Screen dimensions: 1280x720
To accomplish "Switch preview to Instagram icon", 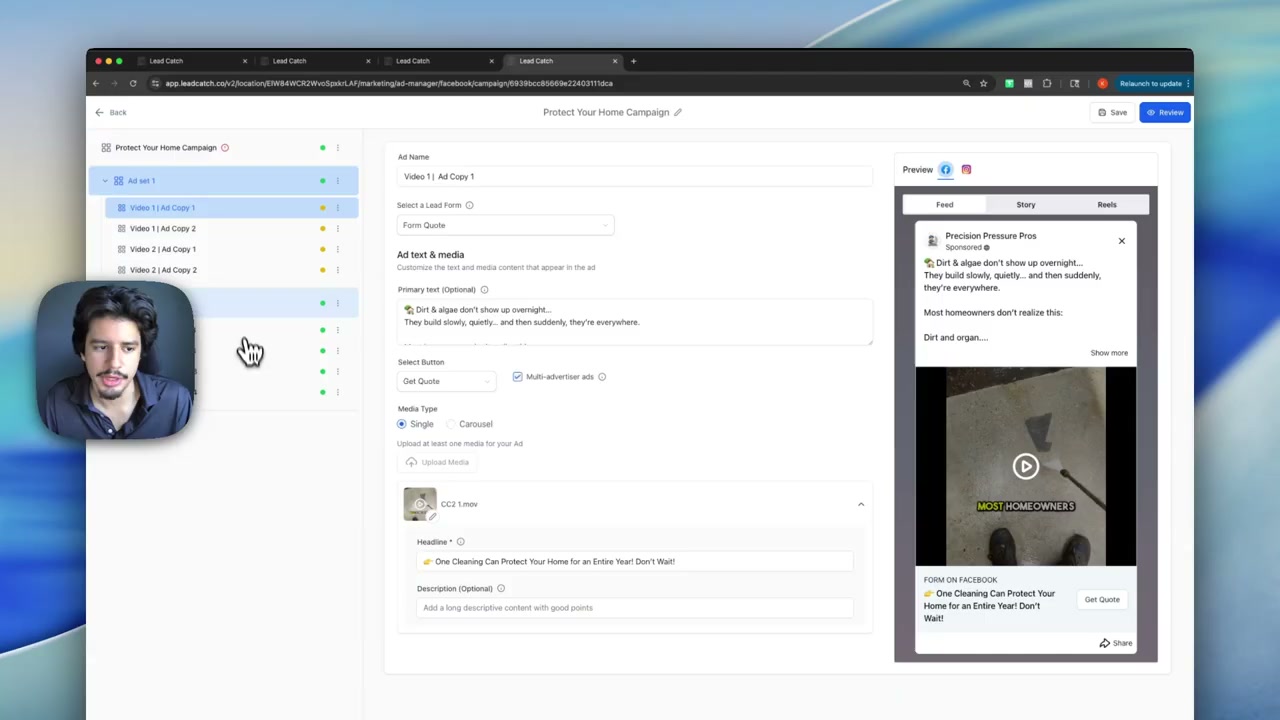I will [x=966, y=170].
